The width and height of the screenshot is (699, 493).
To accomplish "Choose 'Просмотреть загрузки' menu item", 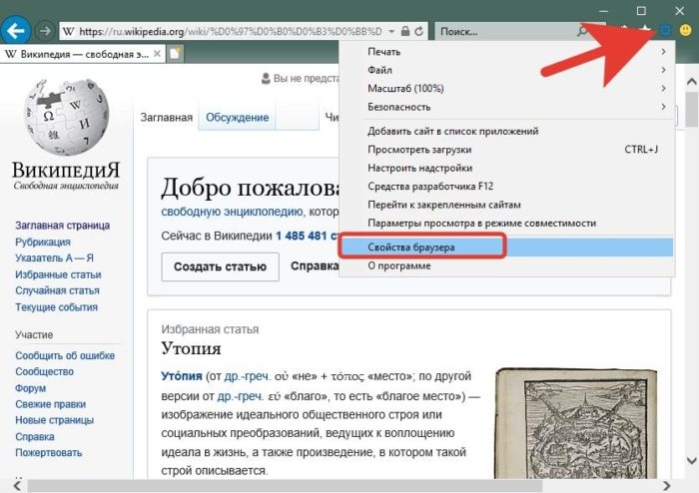I will (507, 149).
